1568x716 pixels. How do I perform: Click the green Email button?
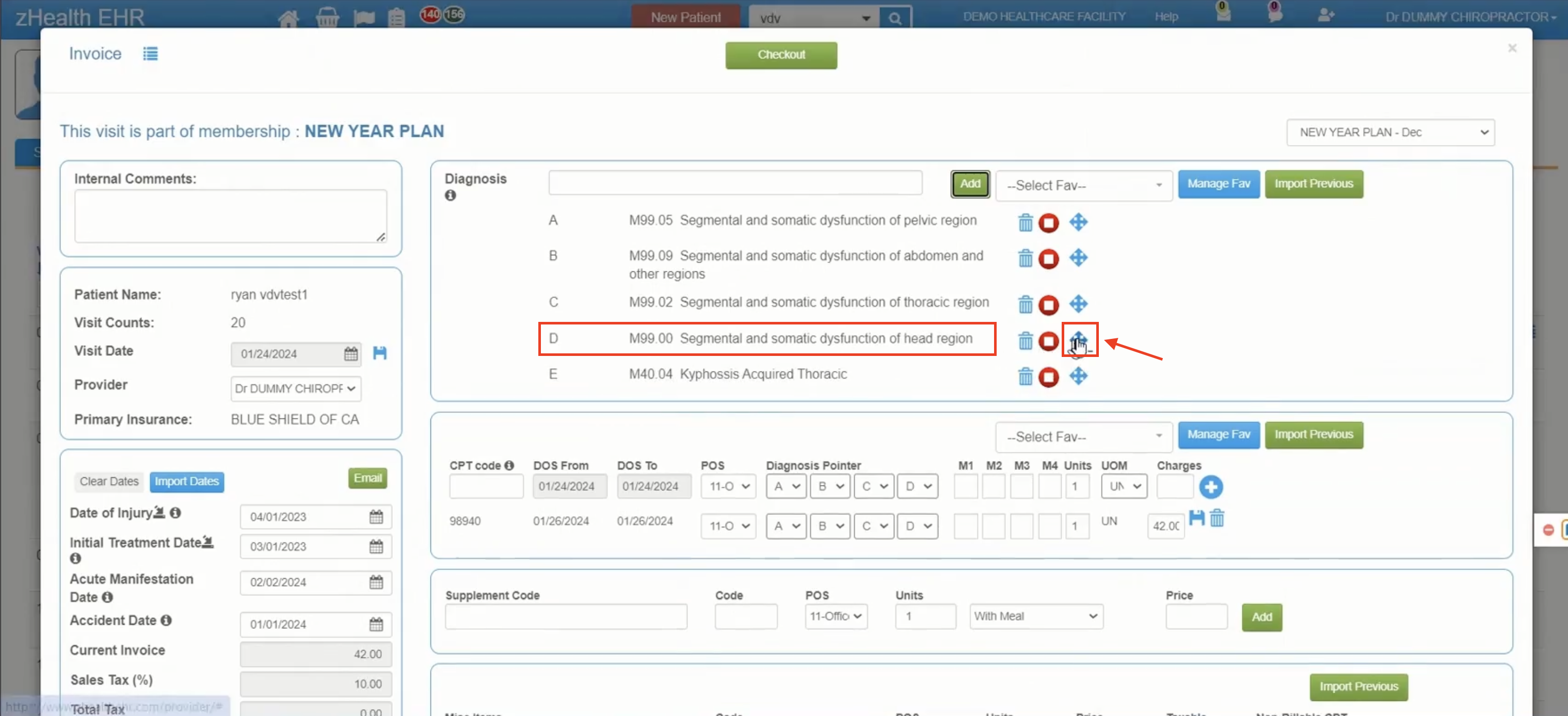click(367, 478)
